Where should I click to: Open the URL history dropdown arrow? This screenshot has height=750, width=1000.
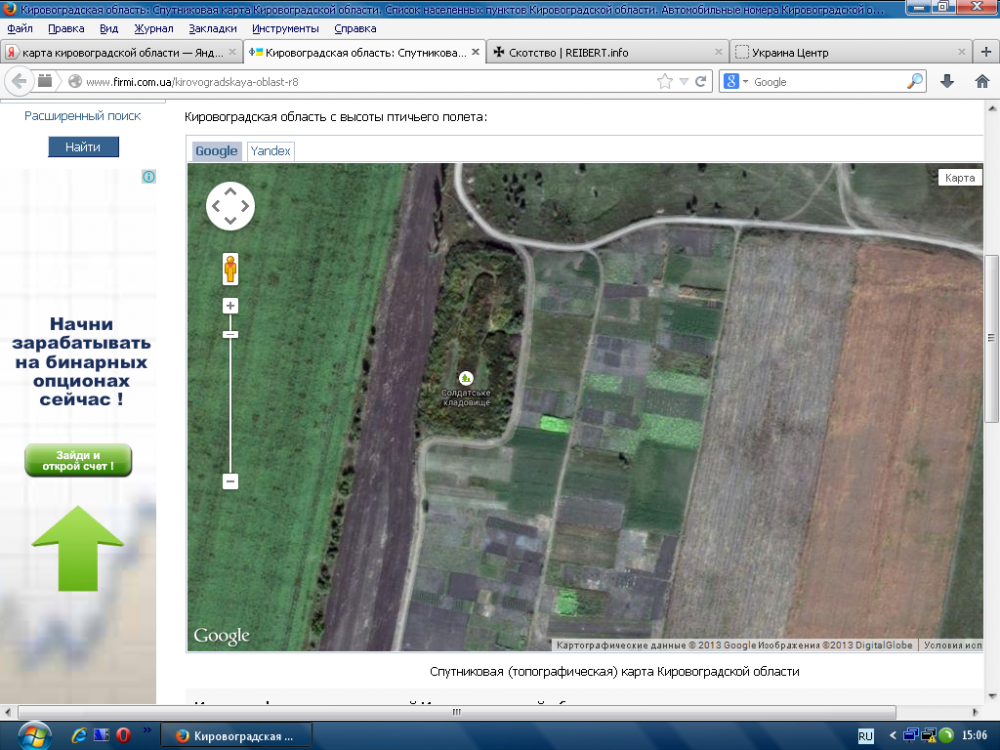point(684,82)
